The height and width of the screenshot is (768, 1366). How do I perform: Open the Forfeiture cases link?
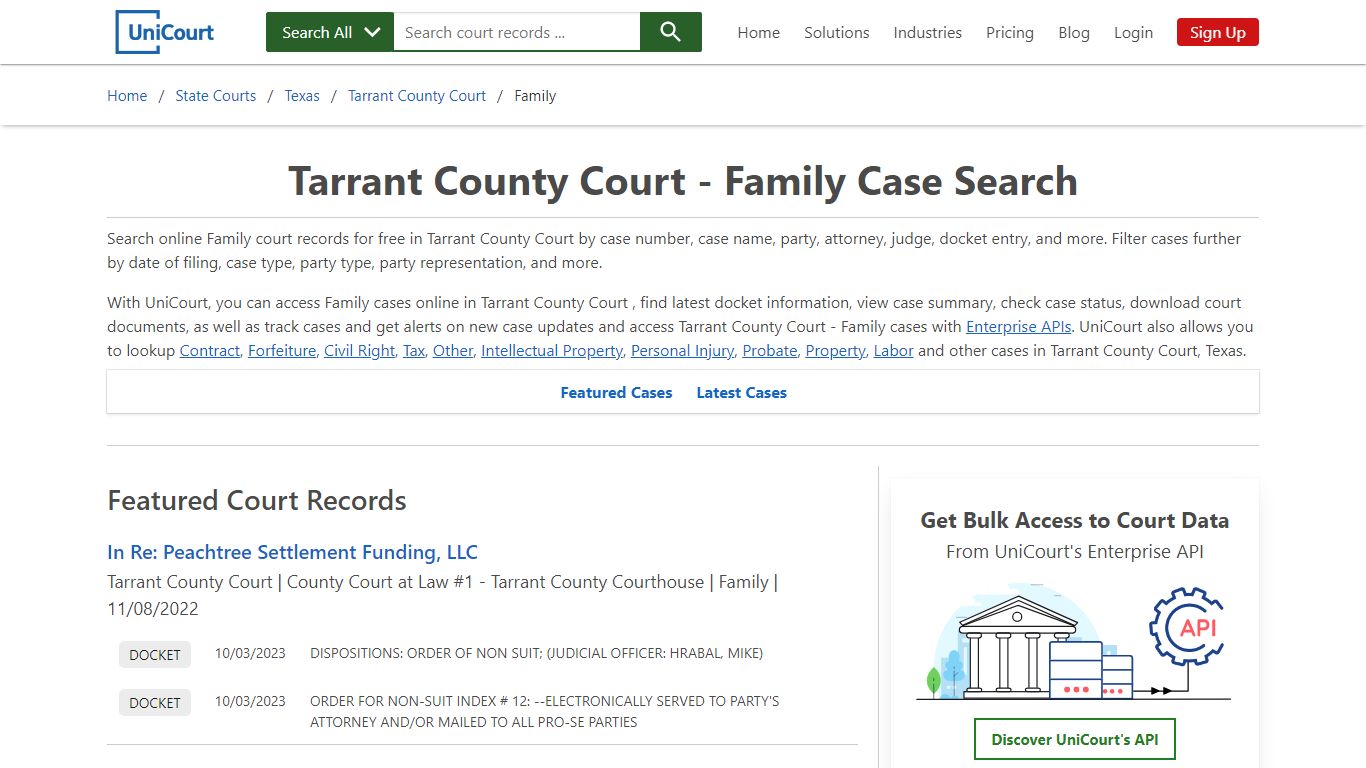click(x=282, y=351)
